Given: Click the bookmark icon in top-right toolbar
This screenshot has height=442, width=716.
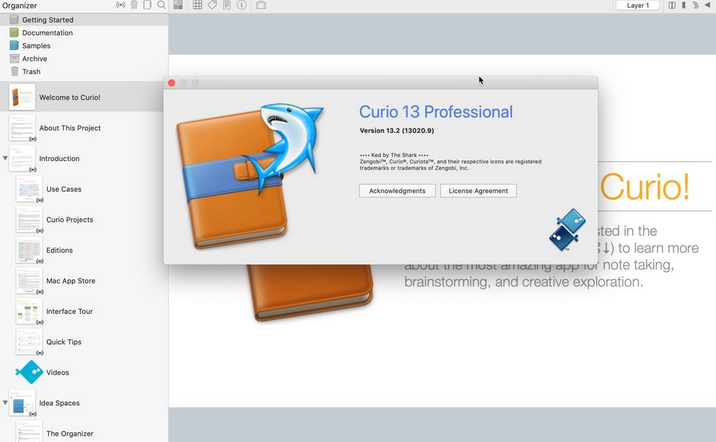Looking at the screenshot, I should [x=684, y=5].
